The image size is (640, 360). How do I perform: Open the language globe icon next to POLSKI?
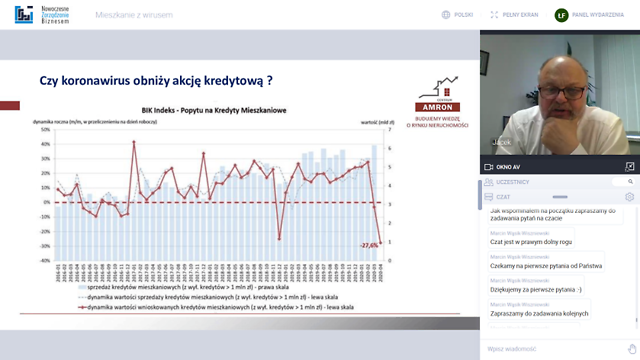tap(446, 15)
